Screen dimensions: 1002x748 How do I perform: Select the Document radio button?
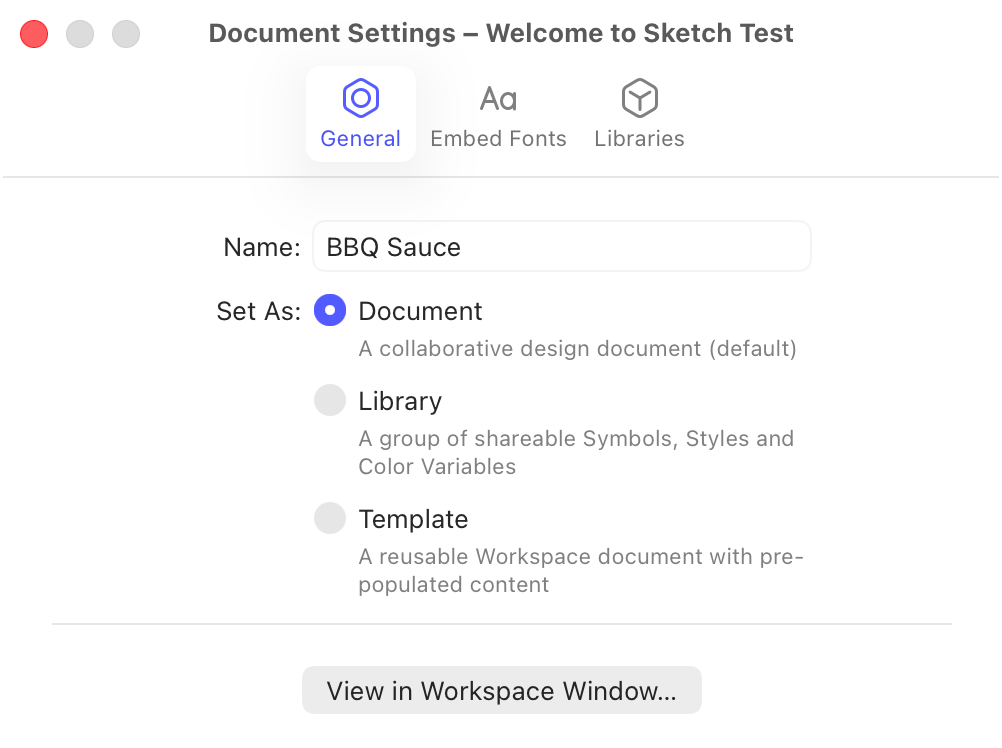pyautogui.click(x=330, y=310)
